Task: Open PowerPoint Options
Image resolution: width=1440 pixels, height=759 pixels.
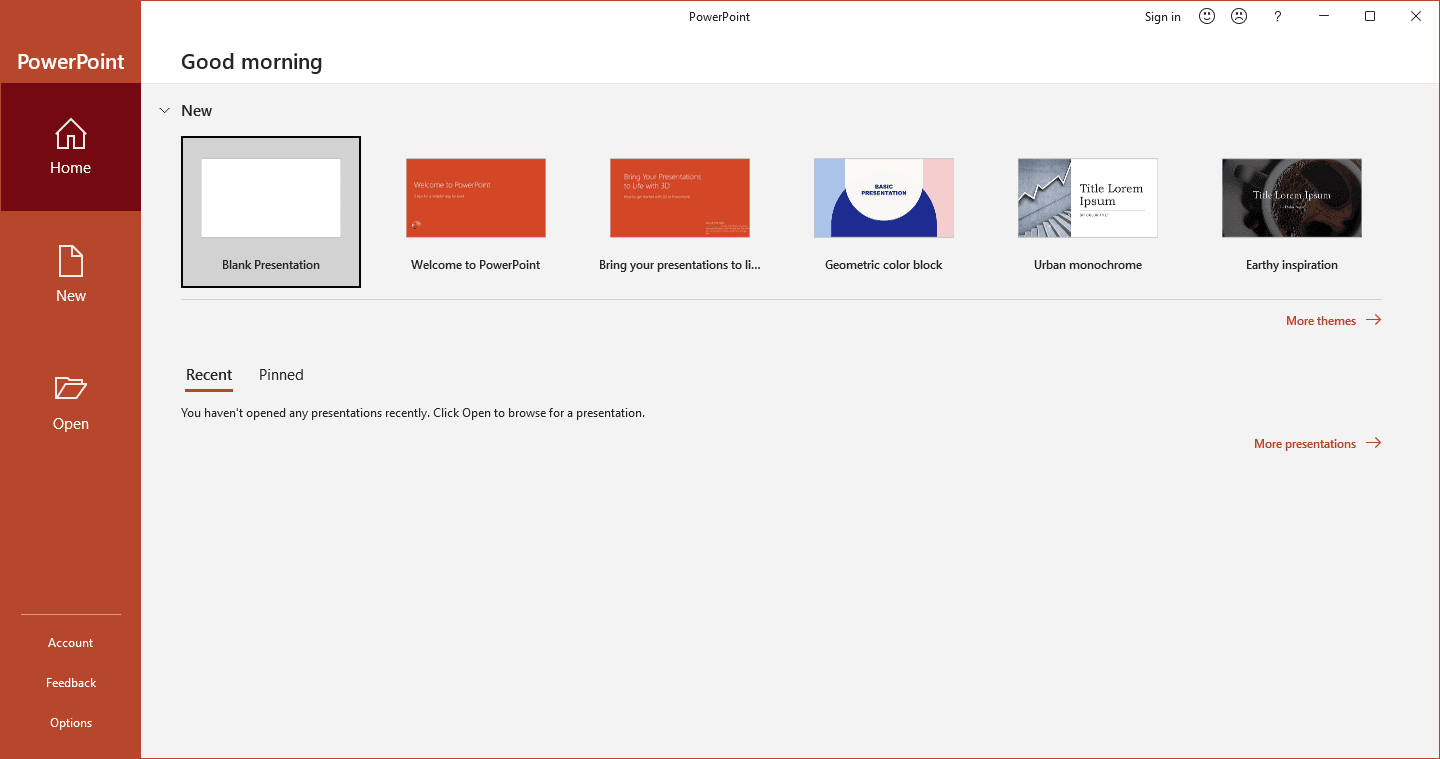Action: [x=70, y=723]
